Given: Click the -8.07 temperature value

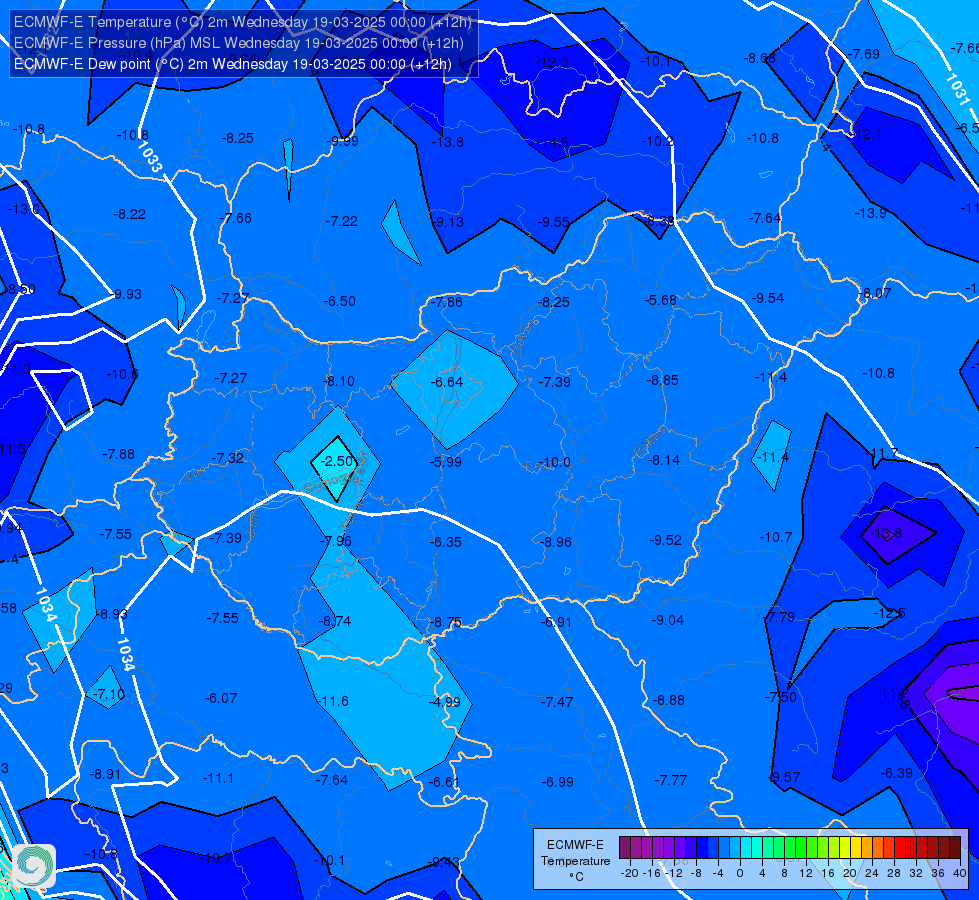Looking at the screenshot, I should click(875, 293).
